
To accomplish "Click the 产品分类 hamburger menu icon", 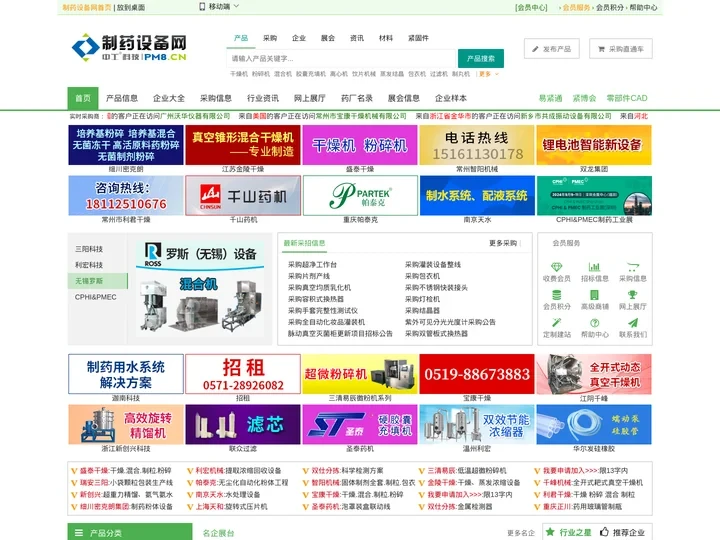I will [79, 533].
